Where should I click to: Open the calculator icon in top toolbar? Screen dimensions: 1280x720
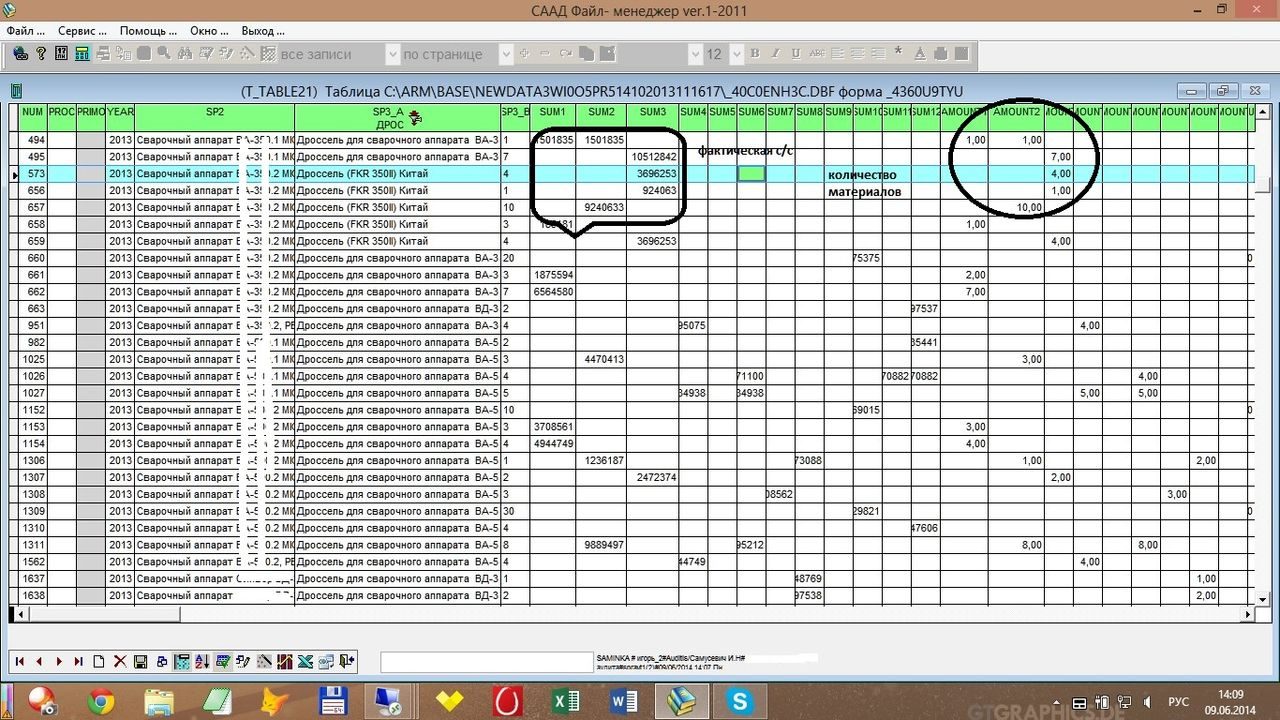point(82,54)
